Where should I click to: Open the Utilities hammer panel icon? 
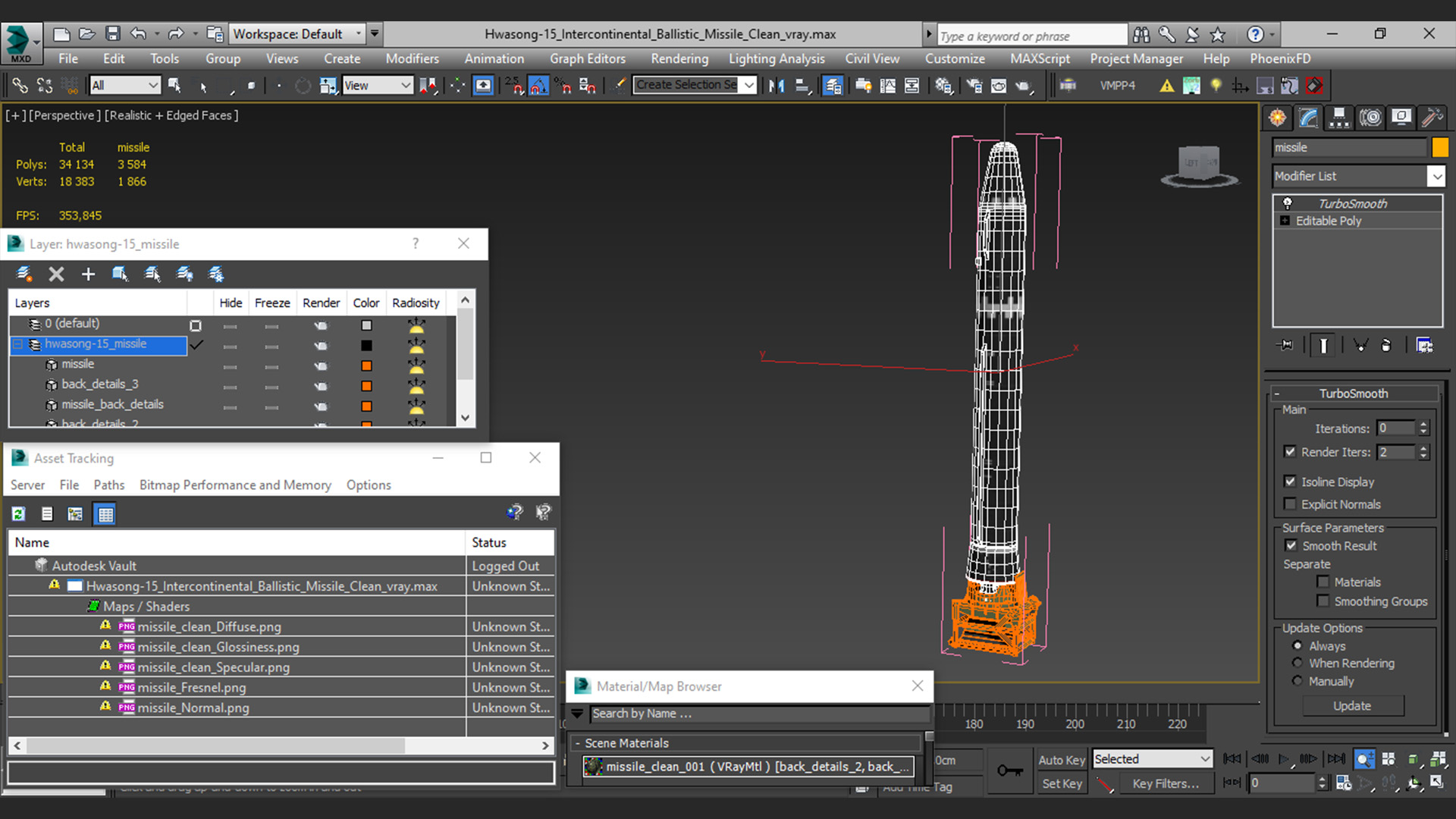[x=1432, y=118]
